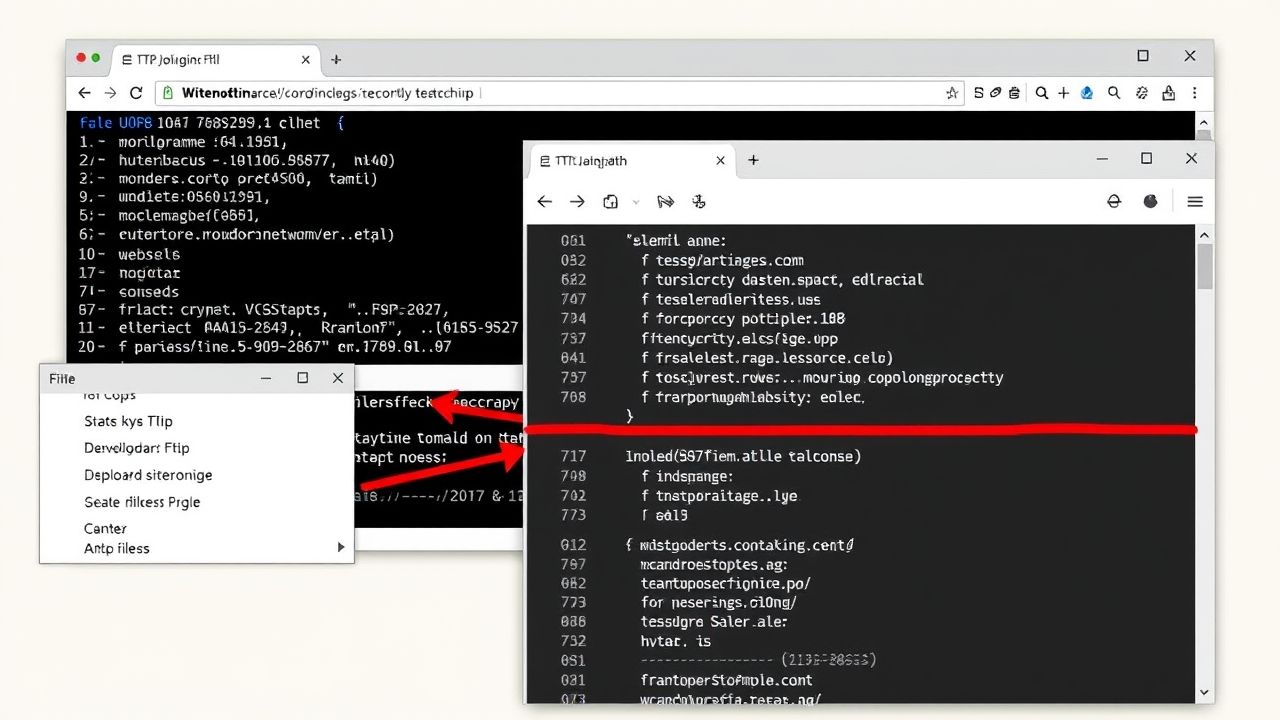1280x720 pixels.
Task: Expand the Antp filess submenu arrow
Action: tap(340, 548)
